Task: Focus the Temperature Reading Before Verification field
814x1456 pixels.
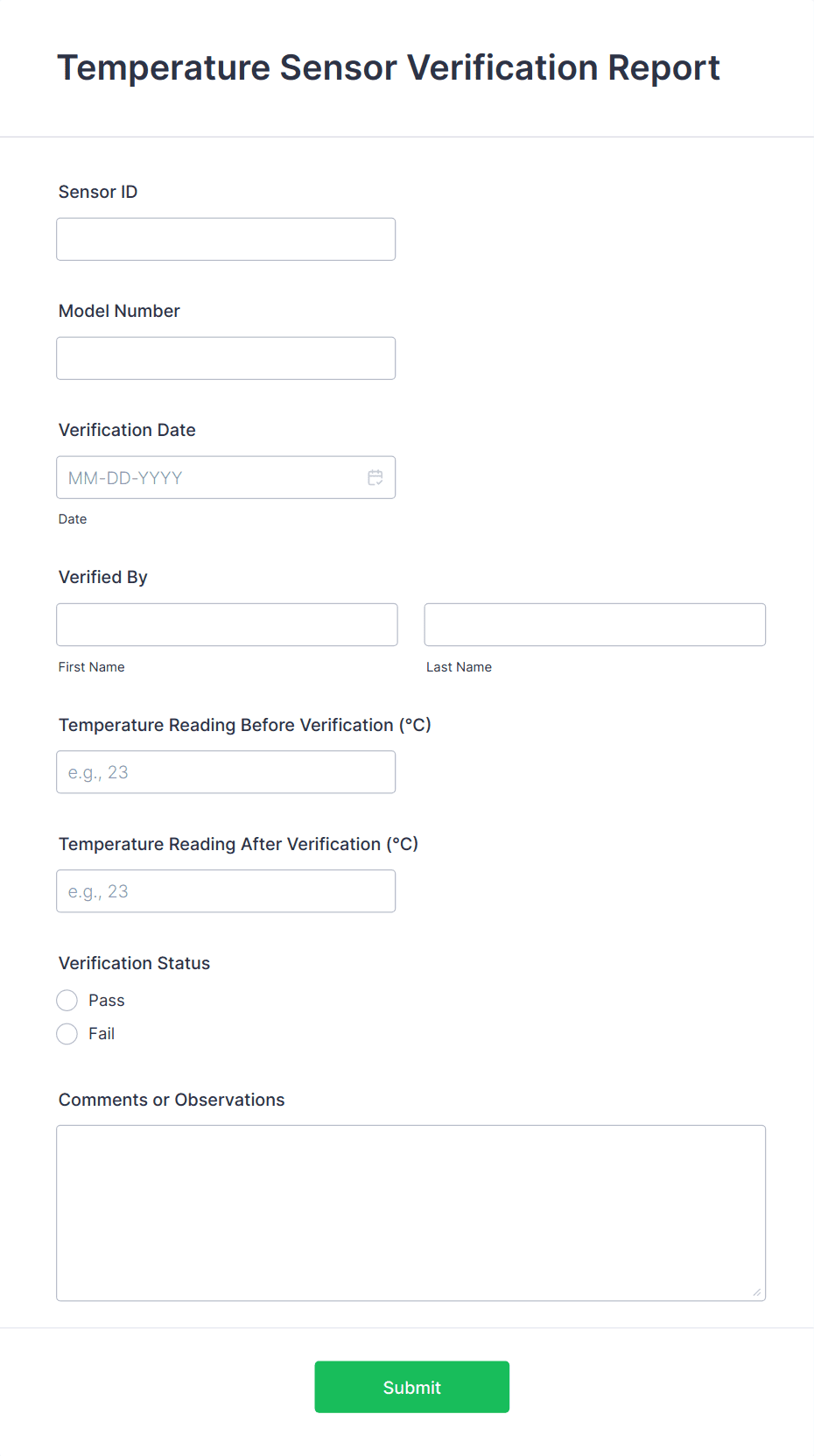Action: [x=225, y=771]
